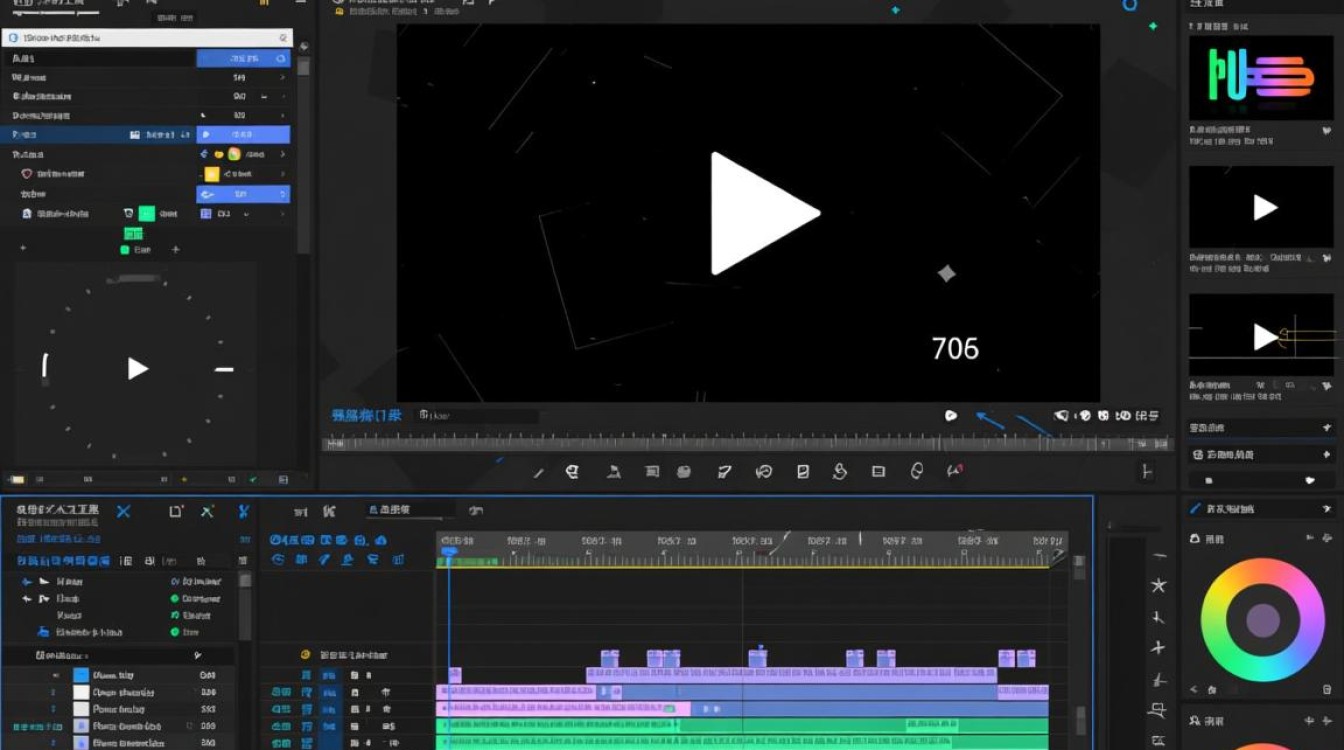Screen dimensions: 1344x750
Task: Click the play triangle inside the circular dial
Action: (138, 369)
